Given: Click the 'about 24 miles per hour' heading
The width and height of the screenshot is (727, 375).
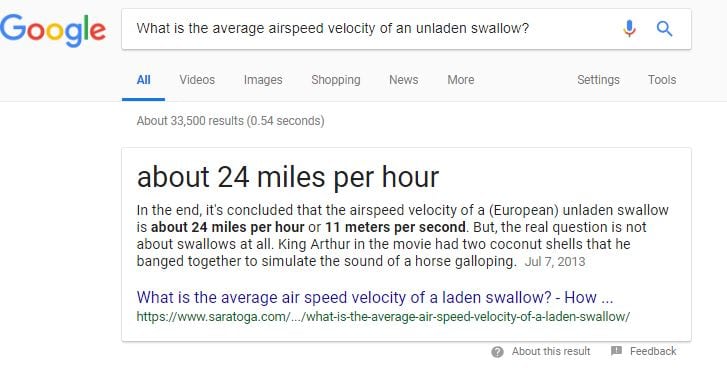Looking at the screenshot, I should [287, 178].
